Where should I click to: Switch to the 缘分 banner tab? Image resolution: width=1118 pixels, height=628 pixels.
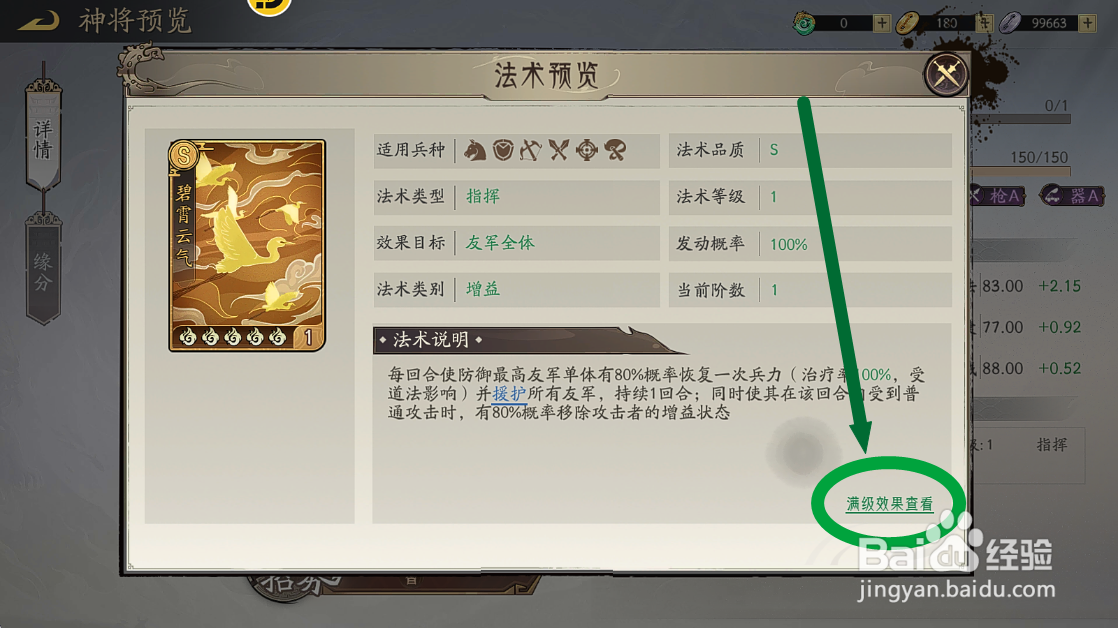(x=43, y=269)
